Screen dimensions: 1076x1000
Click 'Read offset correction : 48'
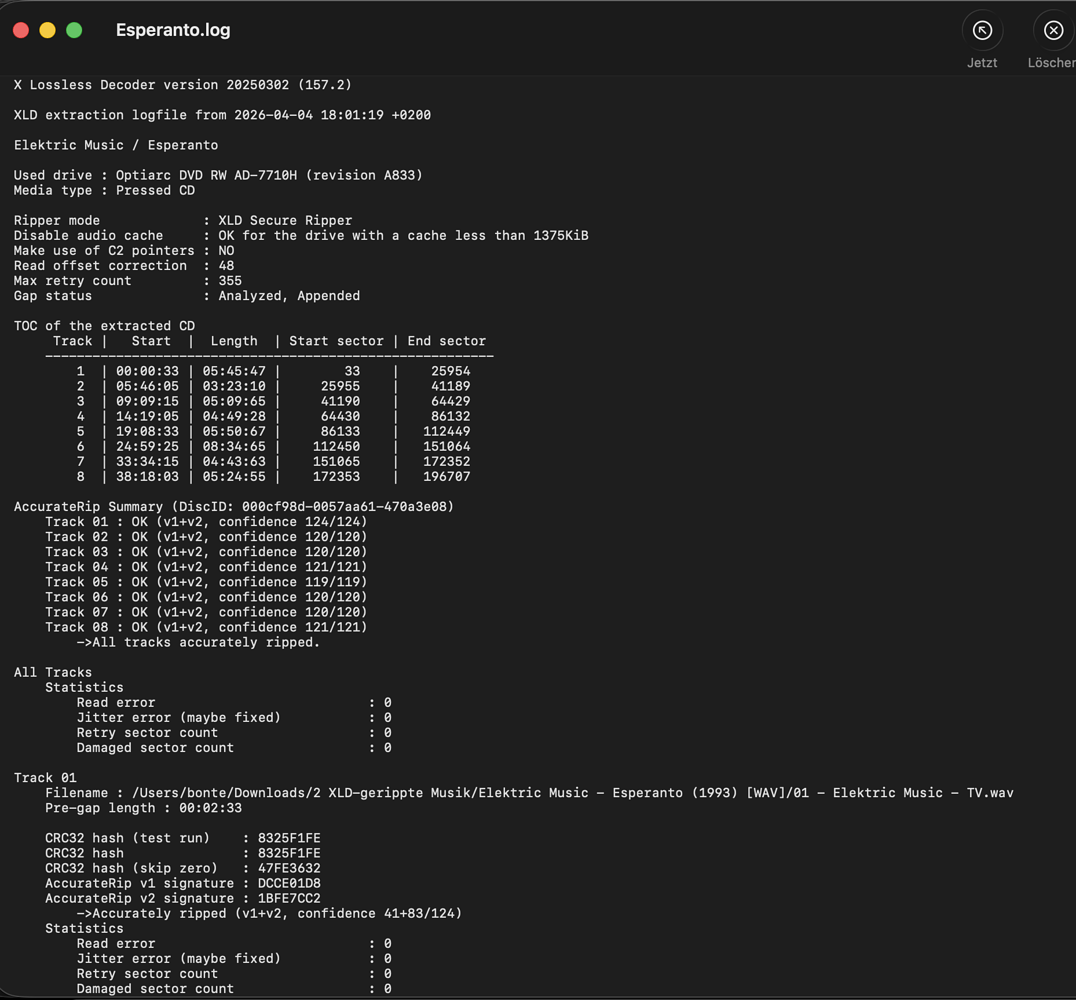click(124, 266)
